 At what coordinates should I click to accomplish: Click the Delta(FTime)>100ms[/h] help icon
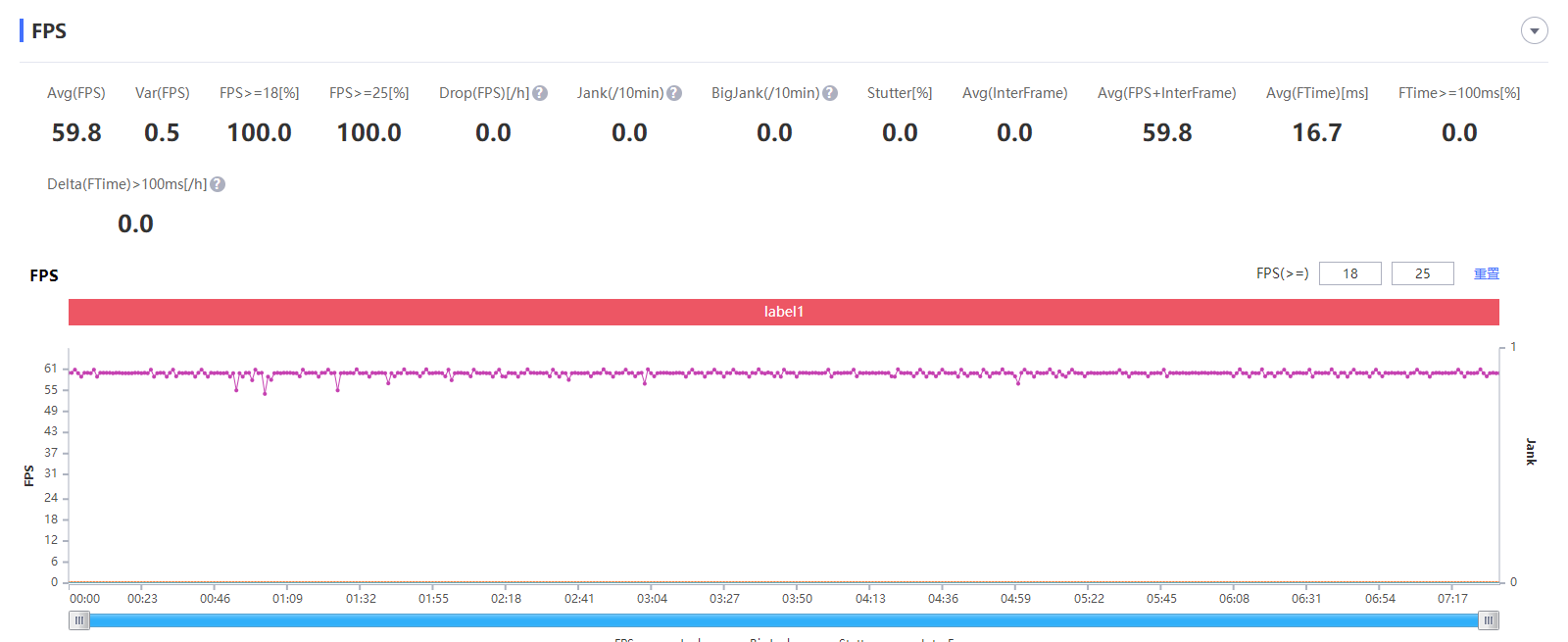coord(218,184)
